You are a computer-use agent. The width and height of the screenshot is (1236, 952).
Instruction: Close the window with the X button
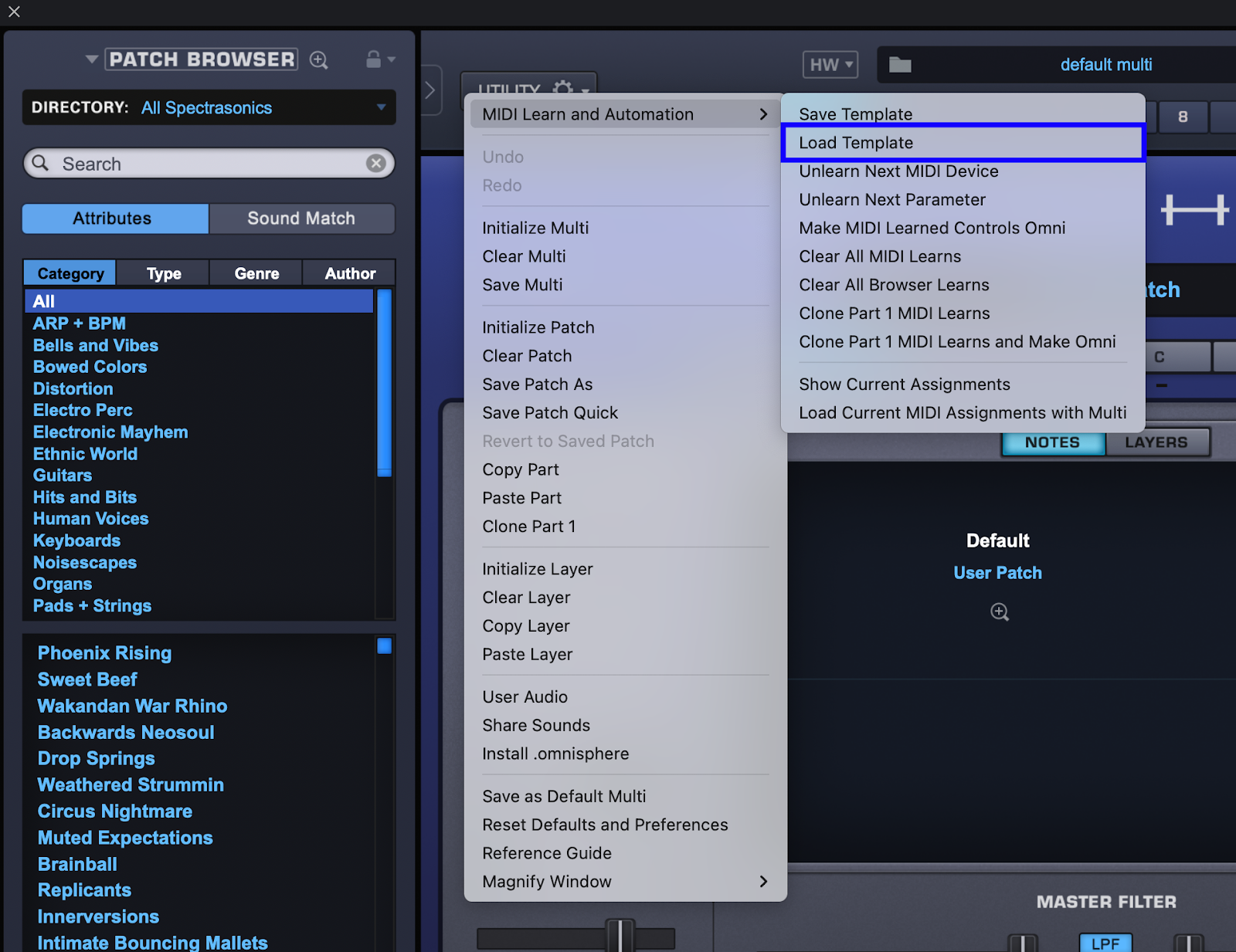click(14, 12)
